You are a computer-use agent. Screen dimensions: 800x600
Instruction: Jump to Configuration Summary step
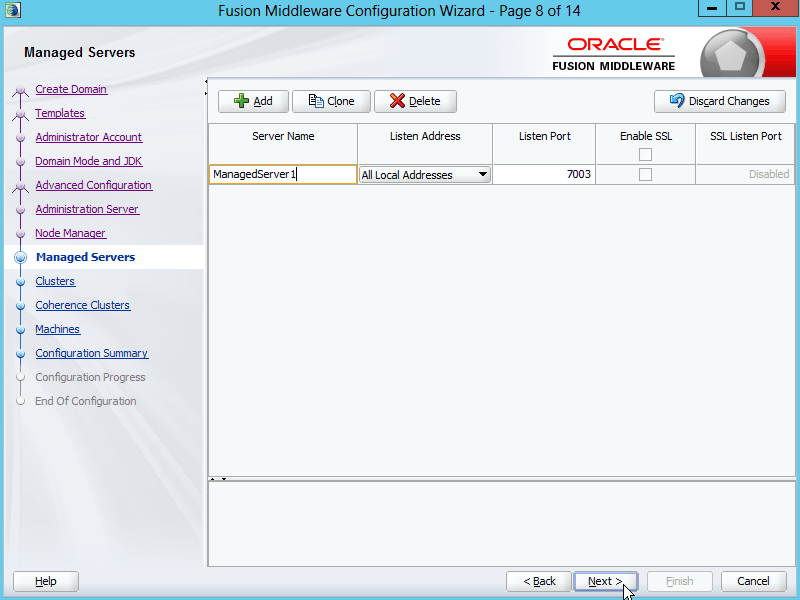[91, 353]
